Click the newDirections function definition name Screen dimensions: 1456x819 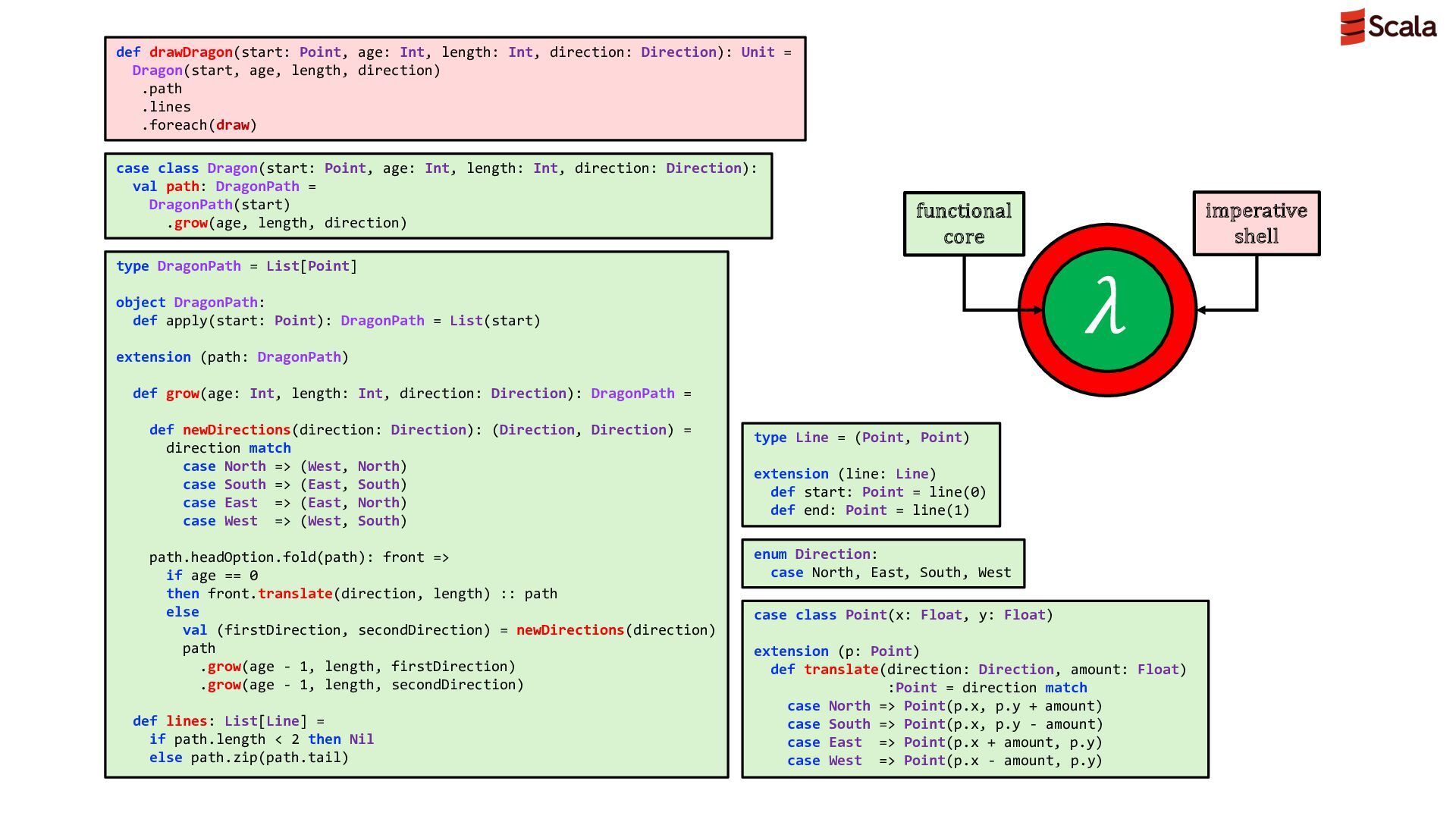coord(237,430)
